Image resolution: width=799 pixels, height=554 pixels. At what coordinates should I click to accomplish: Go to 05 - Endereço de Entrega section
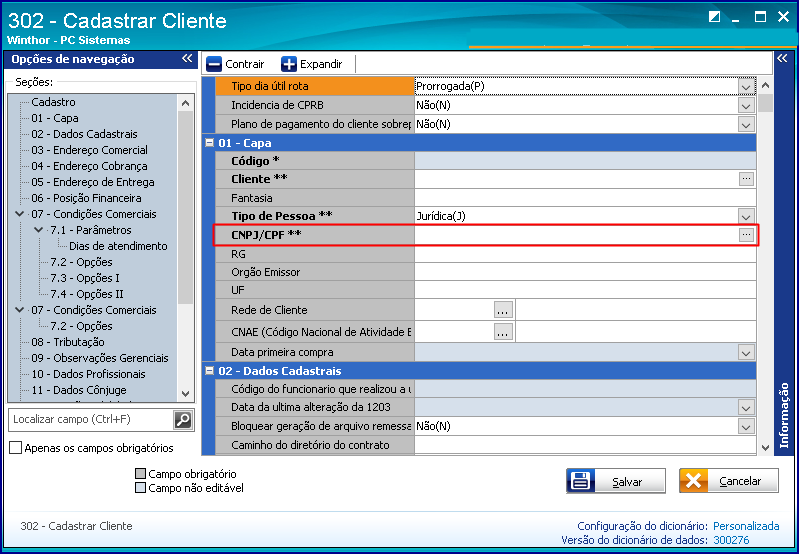(x=93, y=182)
